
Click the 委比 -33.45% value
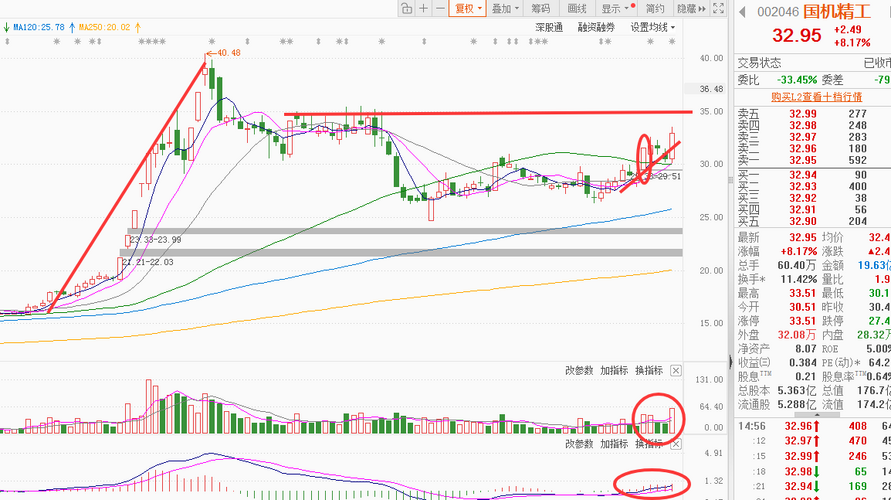click(x=797, y=80)
